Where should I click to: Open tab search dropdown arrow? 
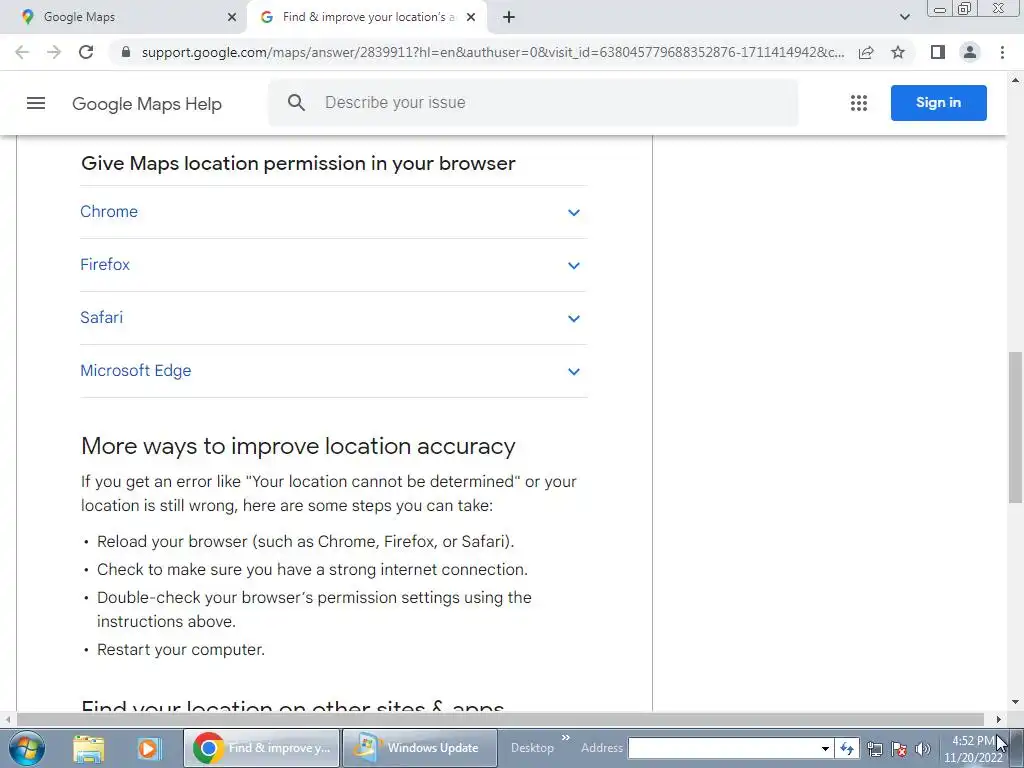click(x=904, y=17)
